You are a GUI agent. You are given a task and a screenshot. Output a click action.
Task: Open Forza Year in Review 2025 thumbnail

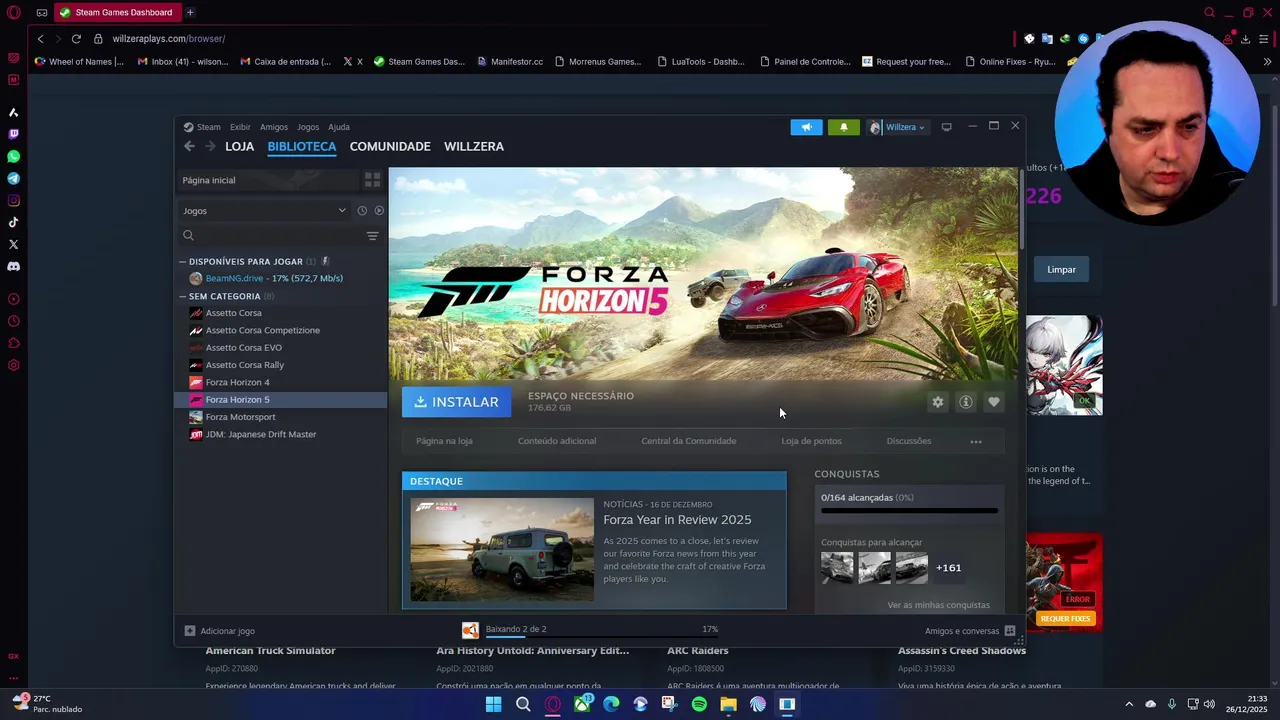point(502,550)
